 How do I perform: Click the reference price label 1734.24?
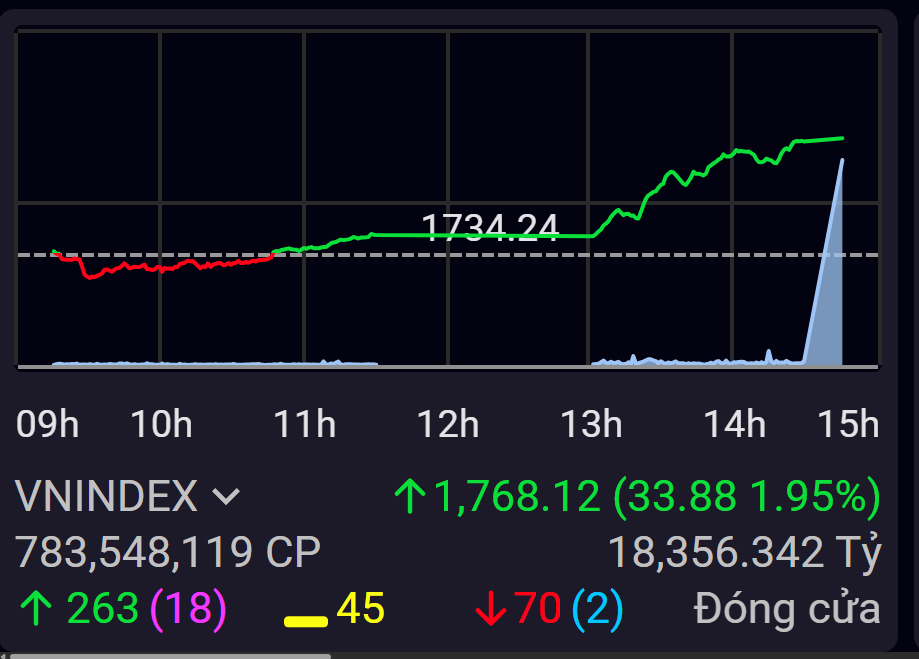[x=490, y=227]
